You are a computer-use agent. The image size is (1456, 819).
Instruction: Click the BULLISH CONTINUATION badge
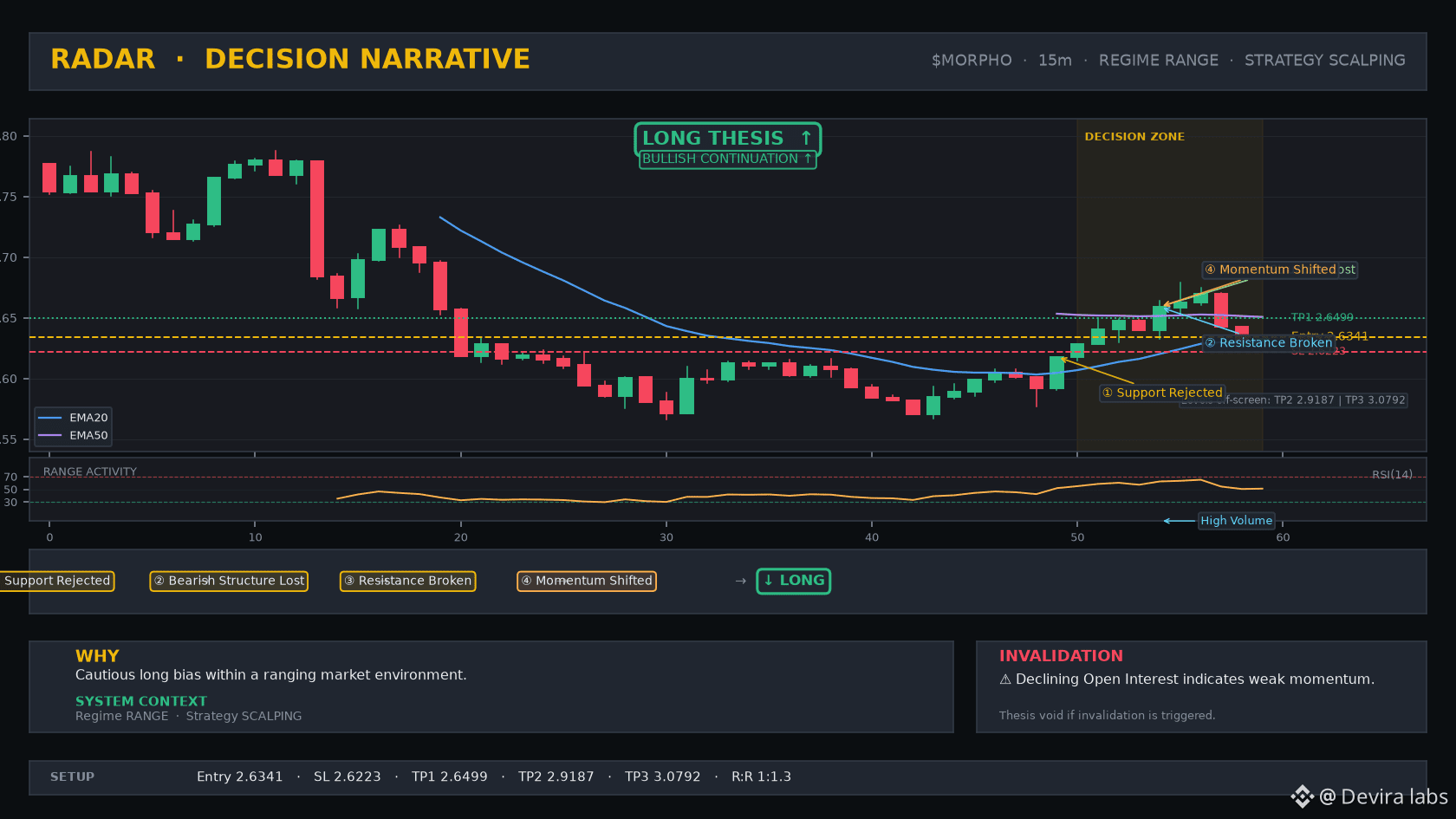tap(728, 159)
